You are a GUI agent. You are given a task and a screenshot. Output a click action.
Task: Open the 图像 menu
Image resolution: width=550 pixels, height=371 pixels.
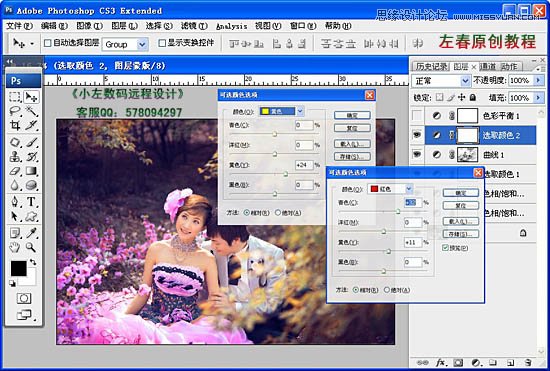coord(89,26)
